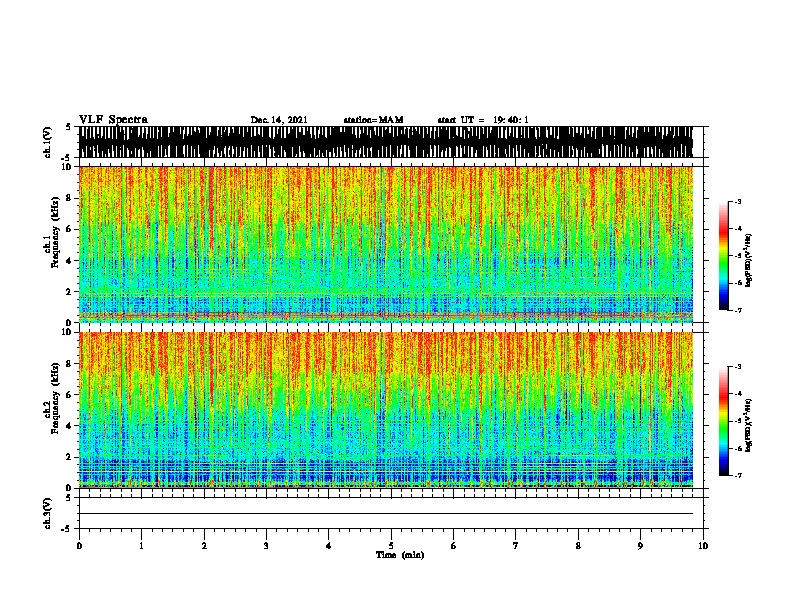This screenshot has width=792, height=612.
Task: Click the "6" kHz tick of ch.1 spectrogram
Action: coord(70,229)
